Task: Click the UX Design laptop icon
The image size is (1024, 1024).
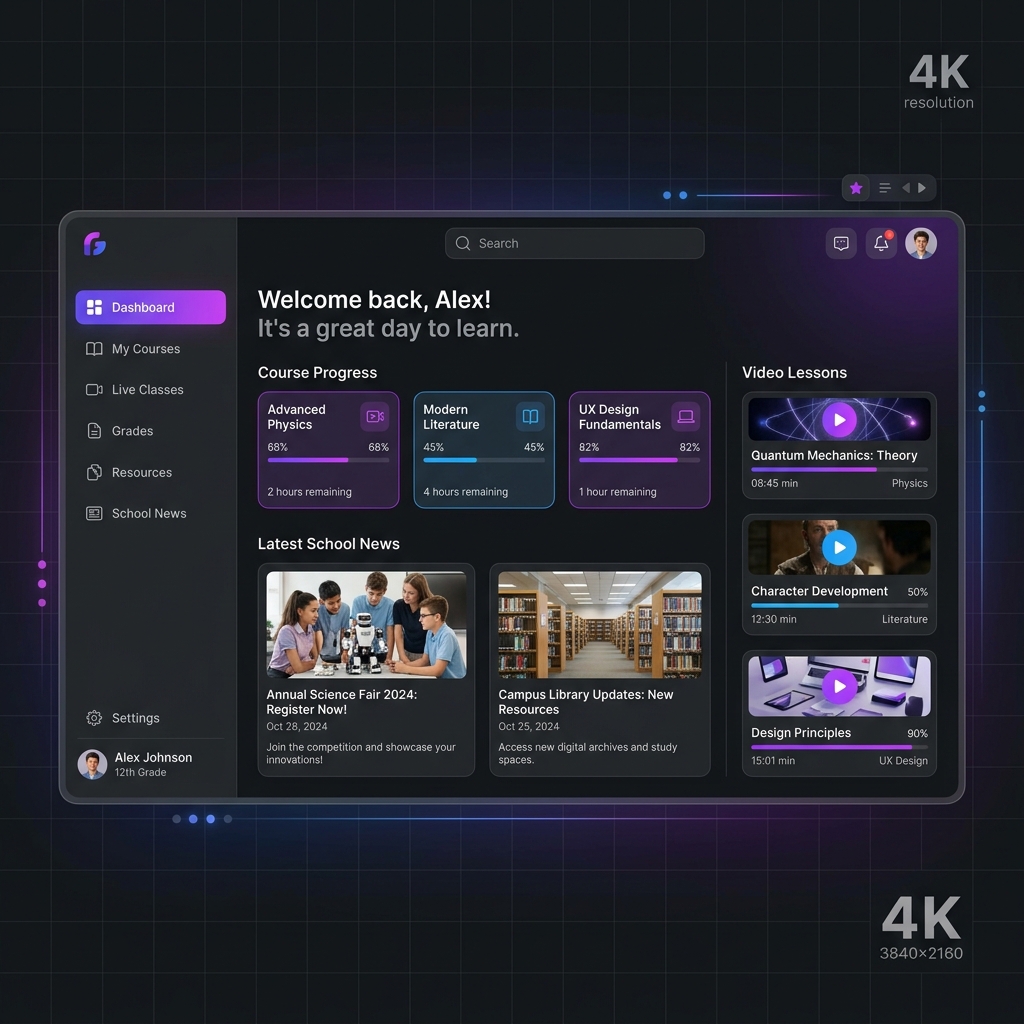Action: [686, 417]
